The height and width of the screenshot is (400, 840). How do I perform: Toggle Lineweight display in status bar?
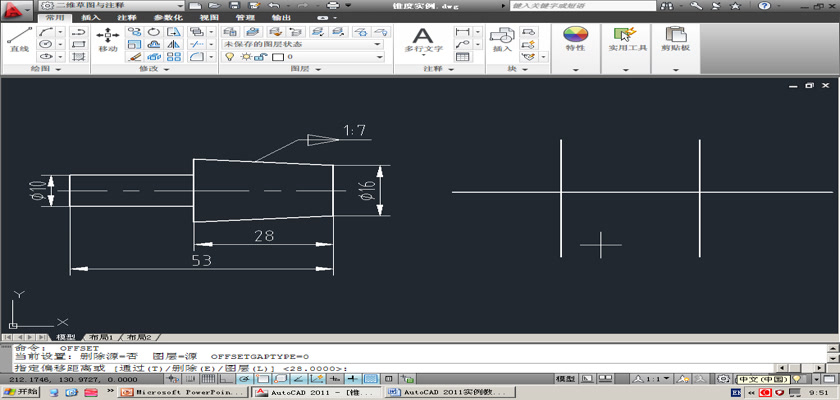[x=352, y=379]
